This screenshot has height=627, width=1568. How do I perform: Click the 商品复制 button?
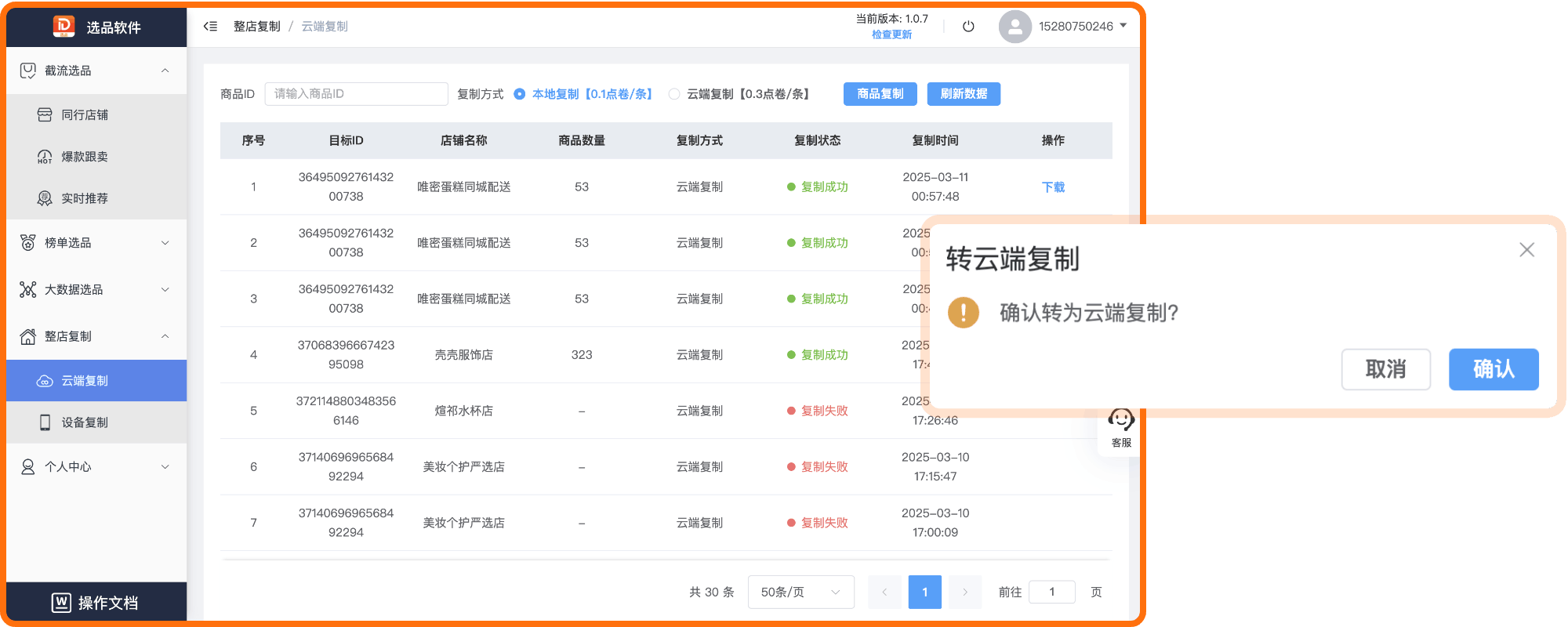pos(880,94)
